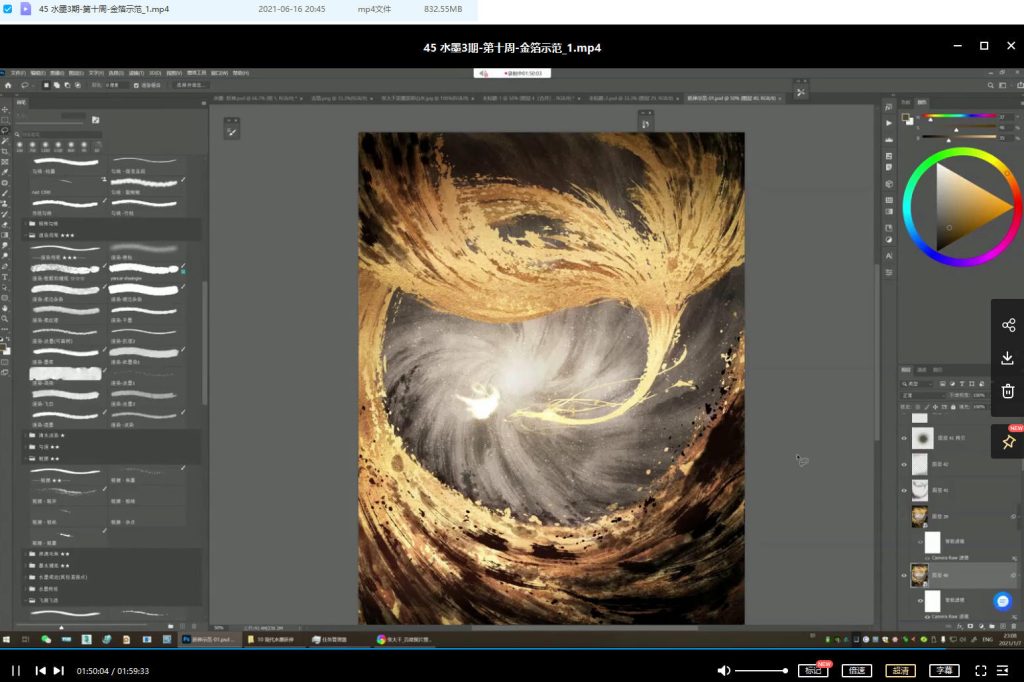Image resolution: width=1024 pixels, height=682 pixels.
Task: Select the 45 水墨3期 mp4 file tab
Action: 104,9
